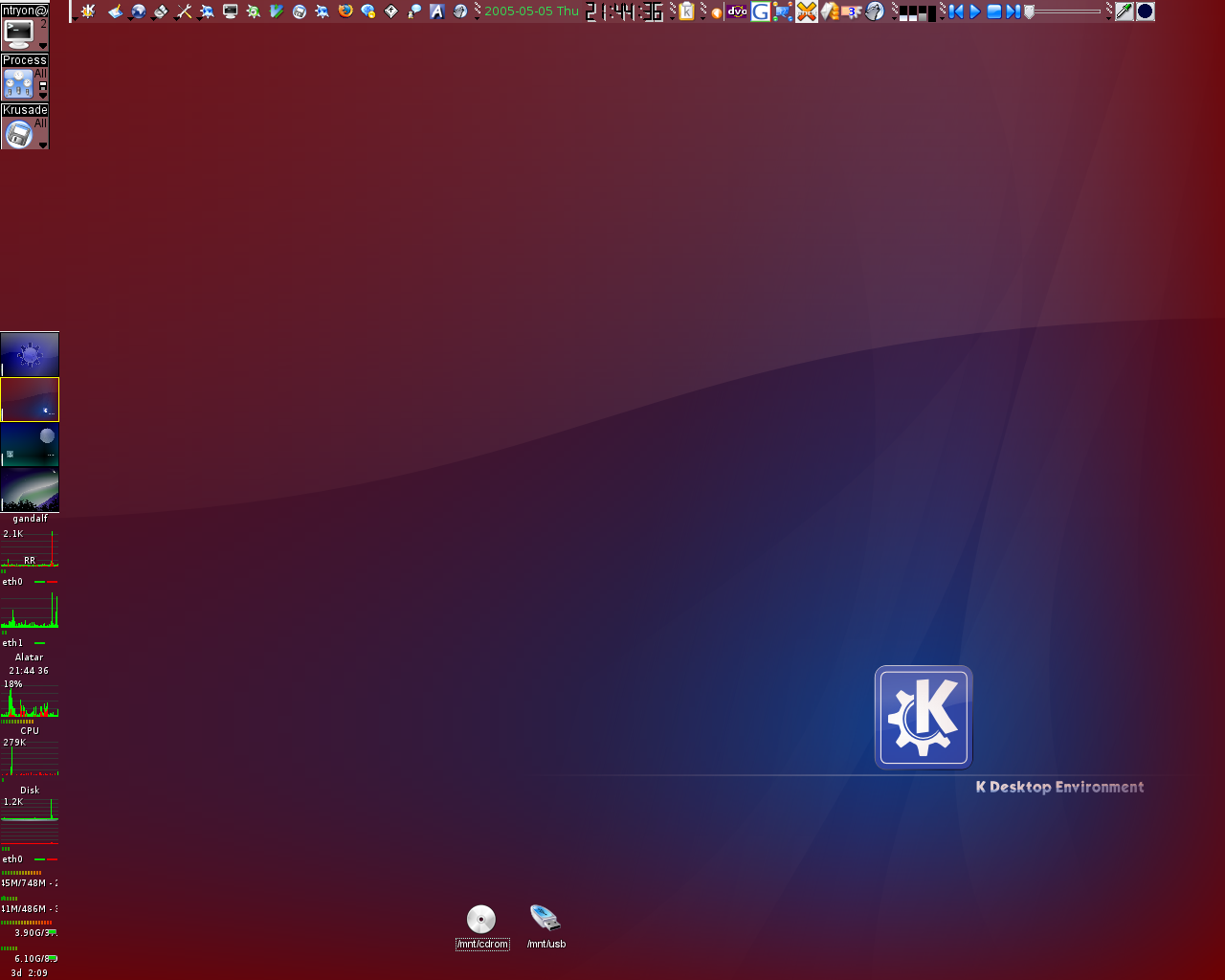Click the gkrellm RR network chart
The width and height of the screenshot is (1225, 980).
pyautogui.click(x=30, y=548)
